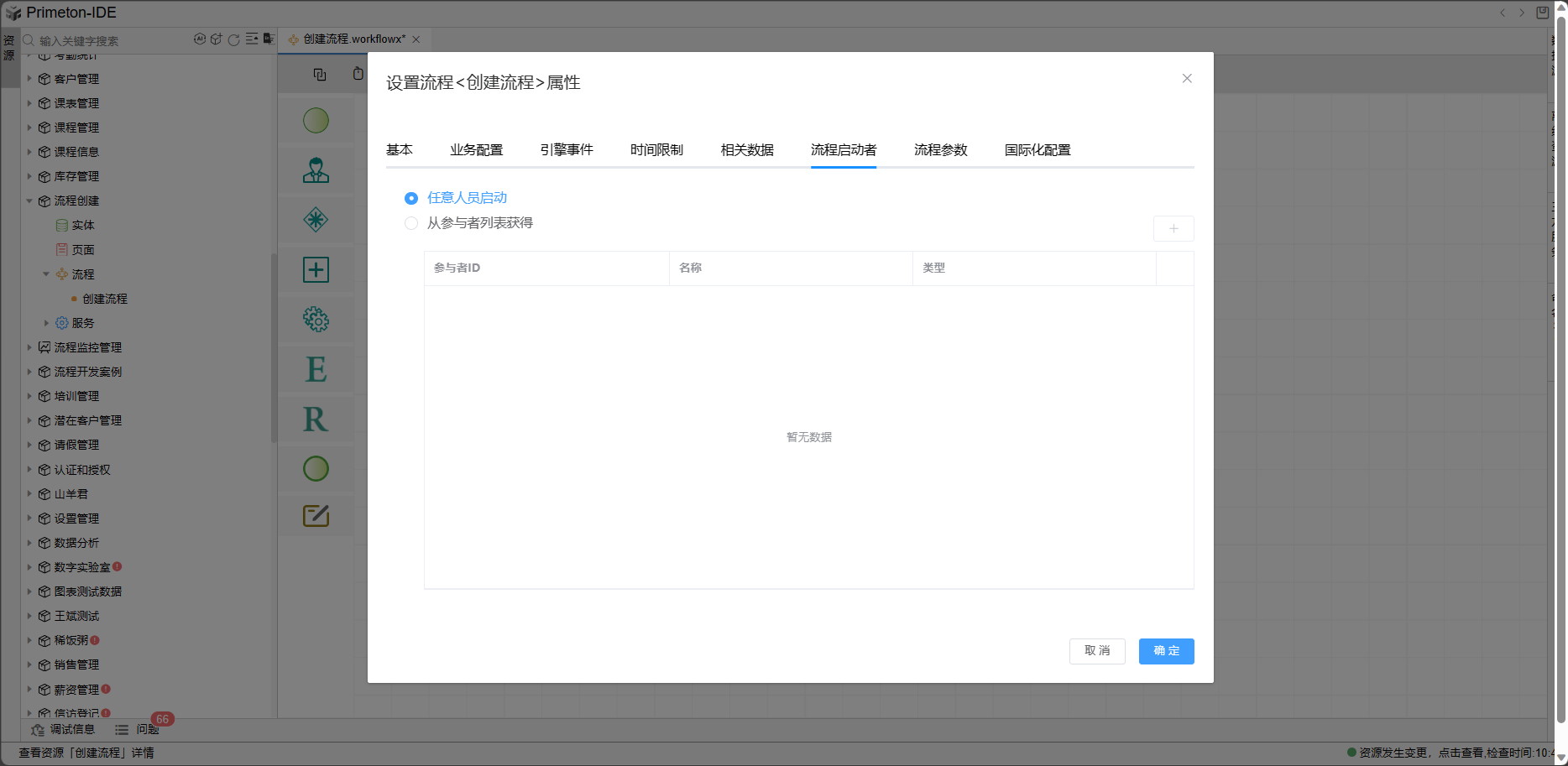Select the R palette icon

[316, 419]
